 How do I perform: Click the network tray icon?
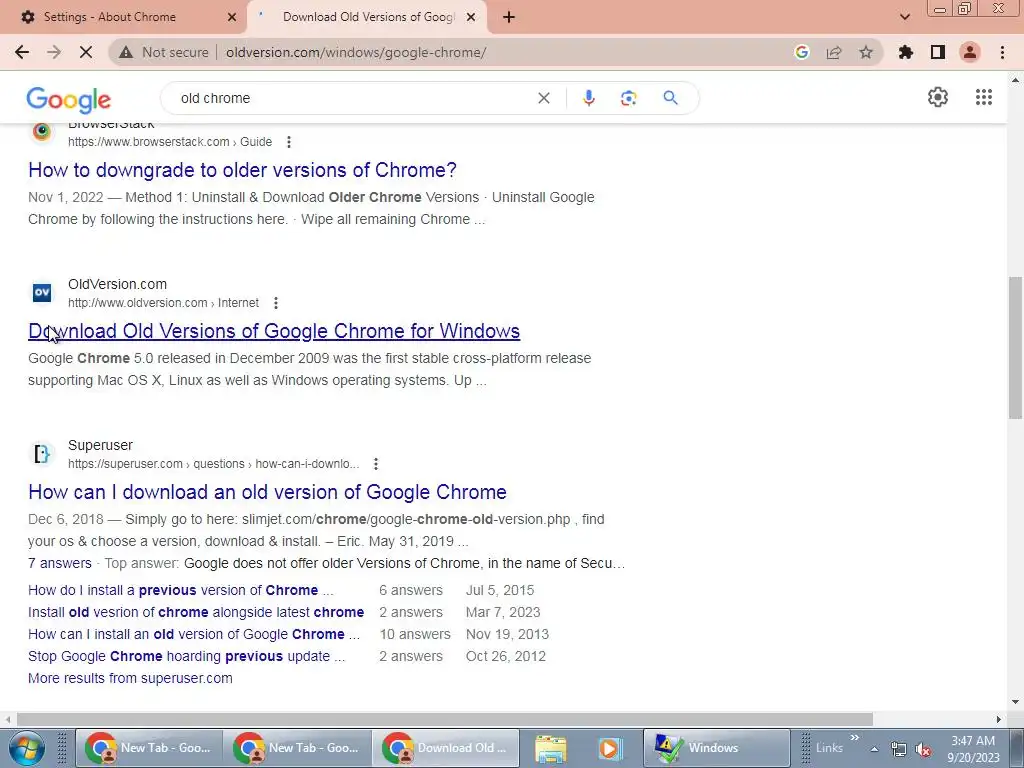[899, 750]
